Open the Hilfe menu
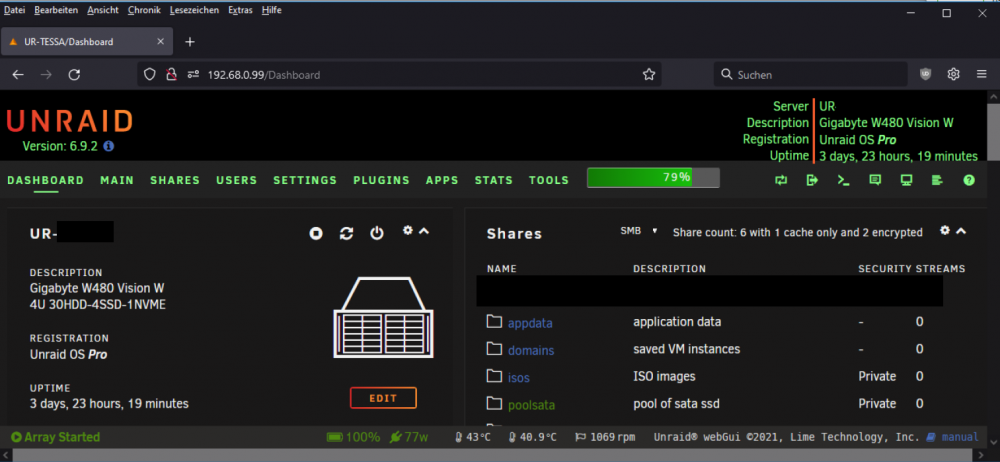This screenshot has height=462, width=1000. [272, 10]
